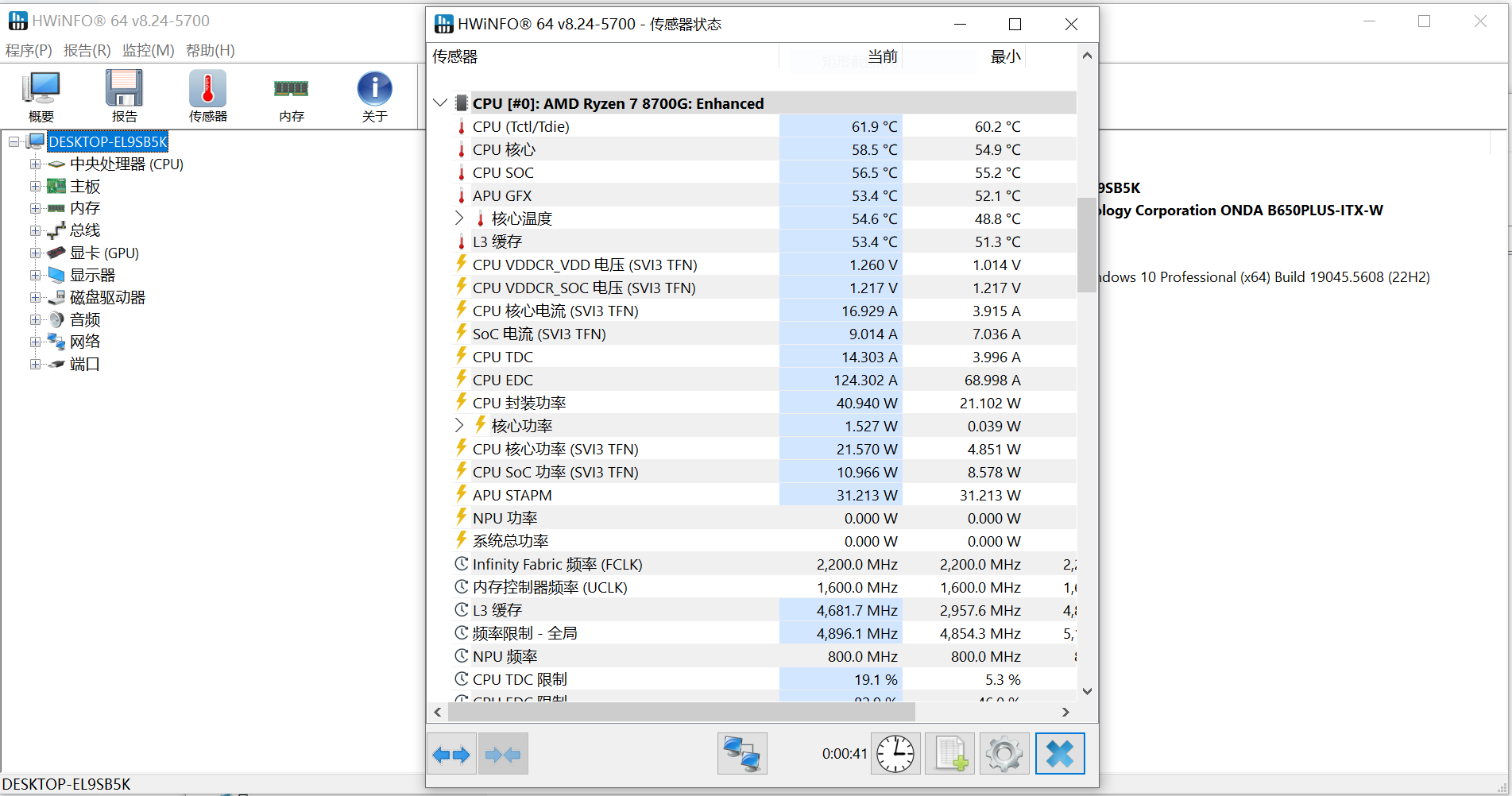The image size is (1512, 796).
Task: Open the 报告(R) menu
Action: coord(87,50)
